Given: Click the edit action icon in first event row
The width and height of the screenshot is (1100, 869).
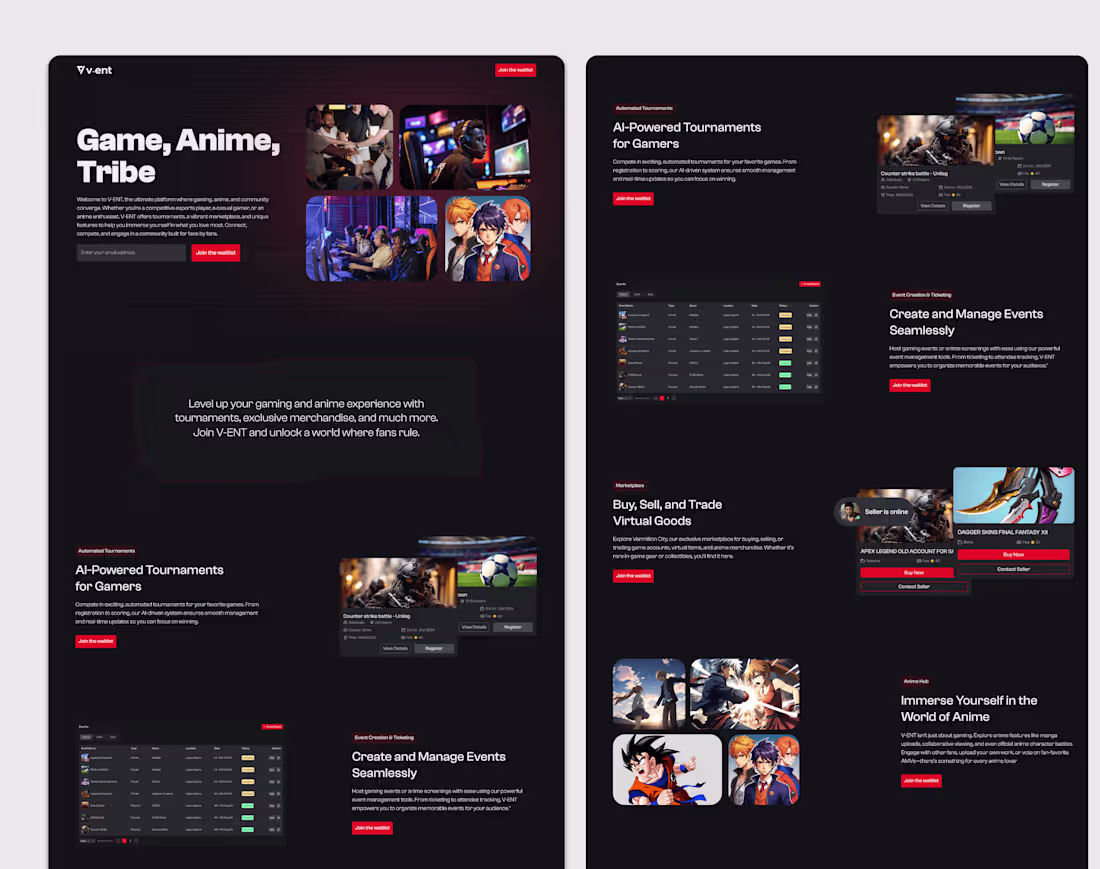Looking at the screenshot, I should pos(278,758).
